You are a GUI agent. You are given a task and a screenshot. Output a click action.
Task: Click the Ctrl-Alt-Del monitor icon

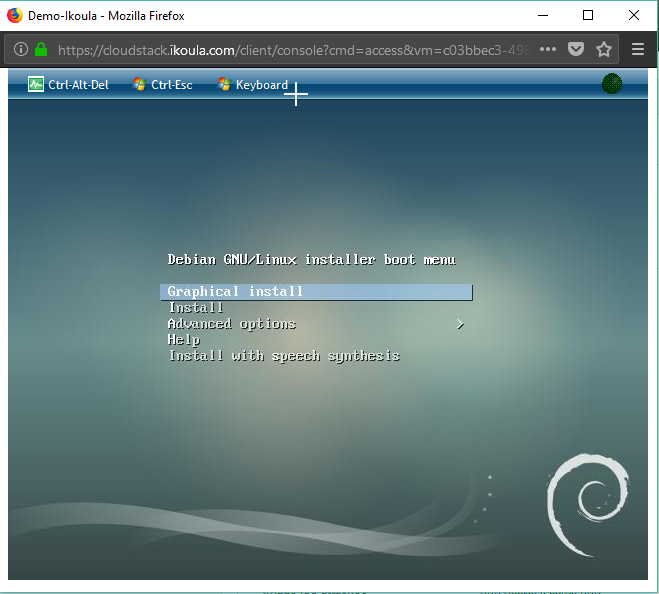tap(36, 84)
